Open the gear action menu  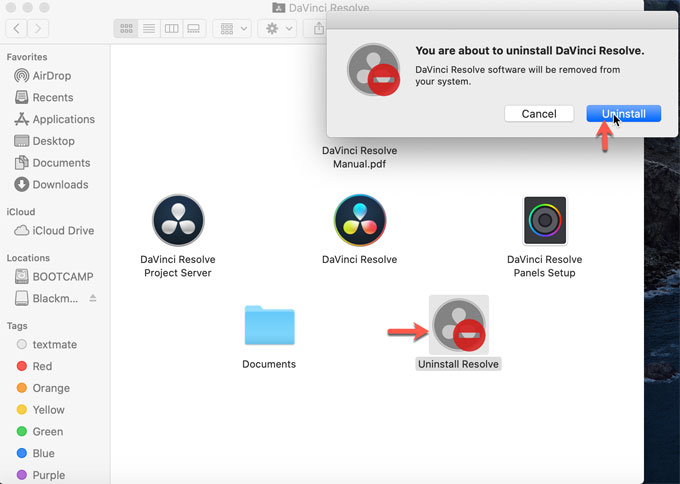tap(278, 29)
